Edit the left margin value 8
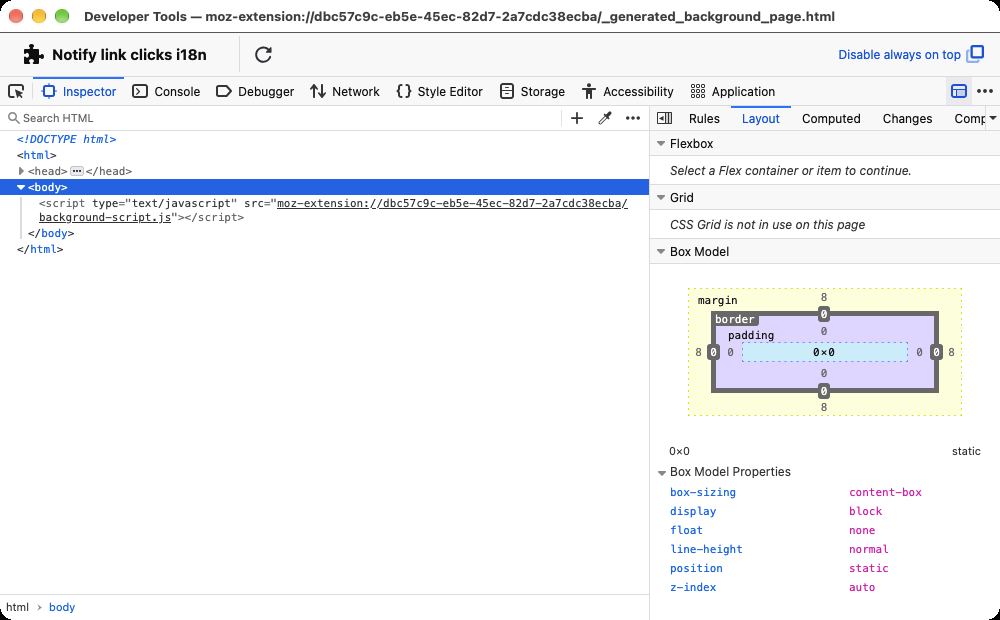1000x620 pixels. click(698, 352)
